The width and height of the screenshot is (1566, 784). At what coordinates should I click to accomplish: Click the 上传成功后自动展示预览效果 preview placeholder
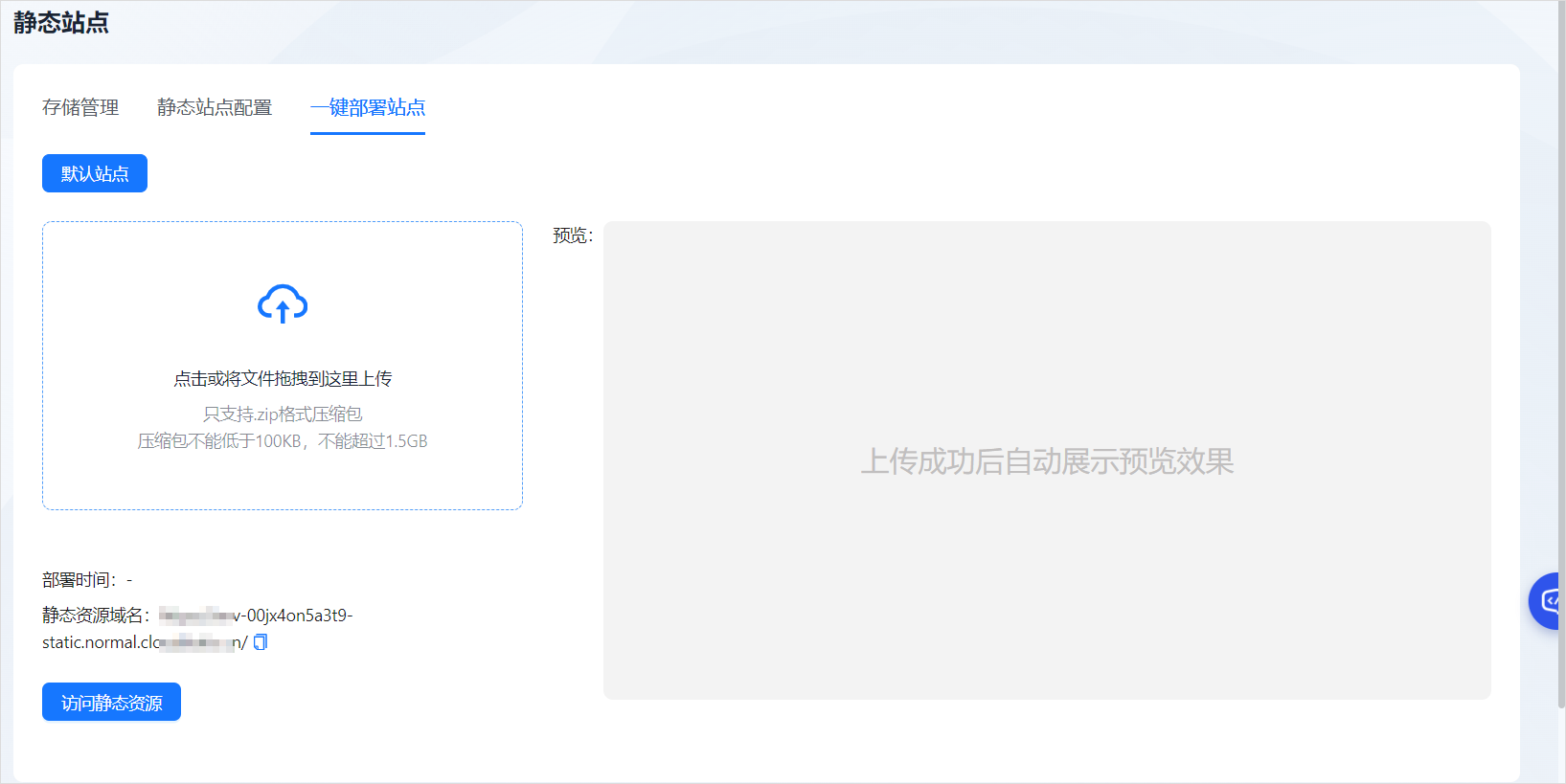(x=1047, y=461)
